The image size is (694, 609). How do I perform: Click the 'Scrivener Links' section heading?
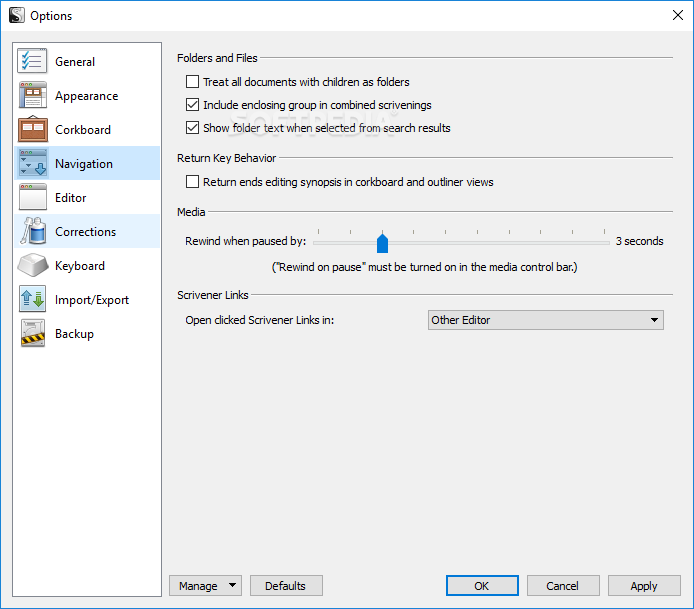213,295
